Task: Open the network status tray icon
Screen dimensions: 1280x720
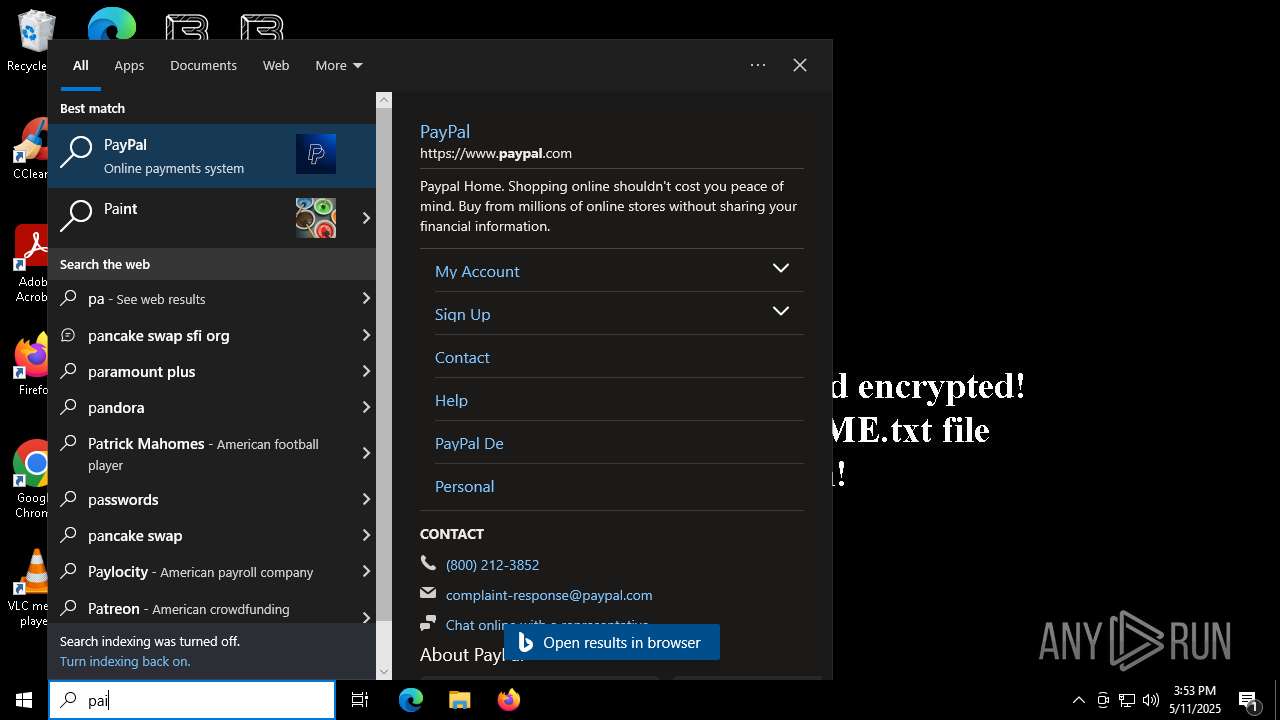Action: click(1127, 700)
